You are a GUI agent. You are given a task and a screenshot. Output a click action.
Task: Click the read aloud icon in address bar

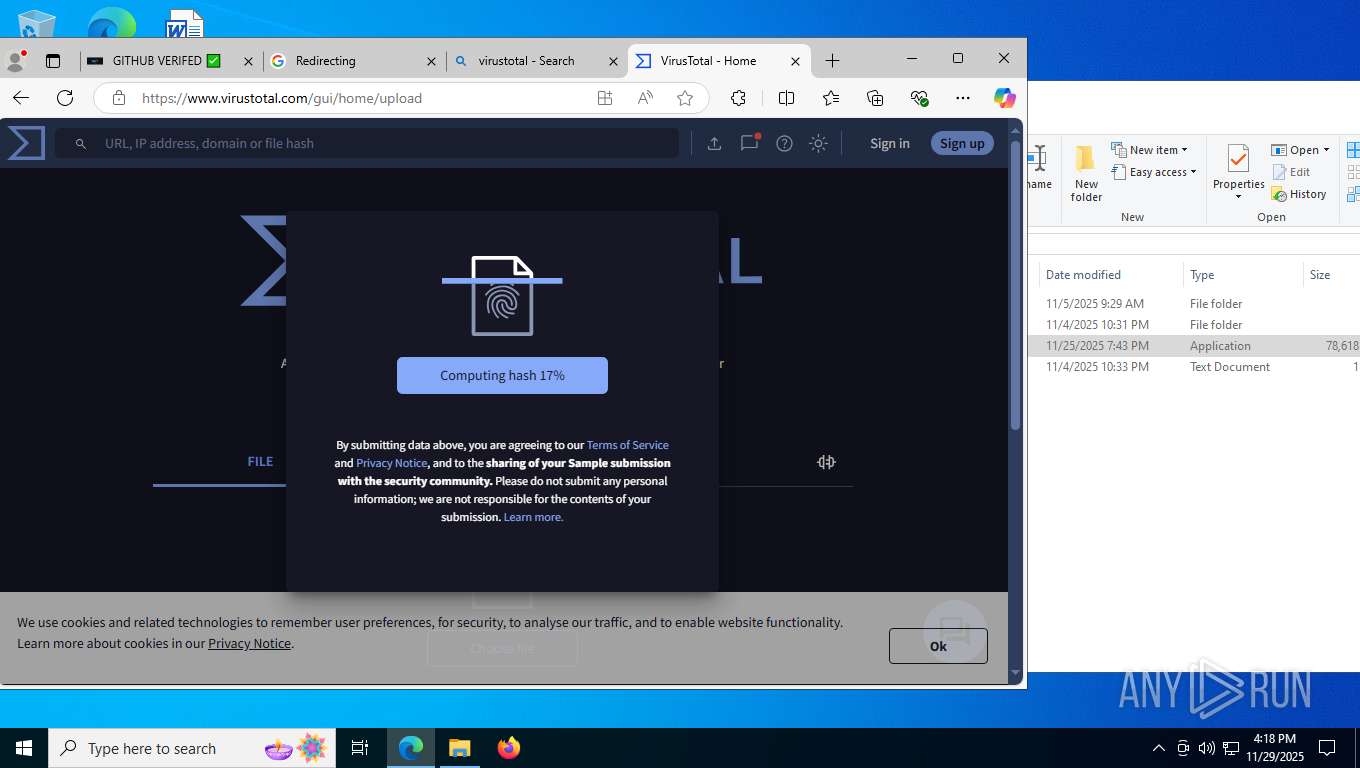coord(645,98)
